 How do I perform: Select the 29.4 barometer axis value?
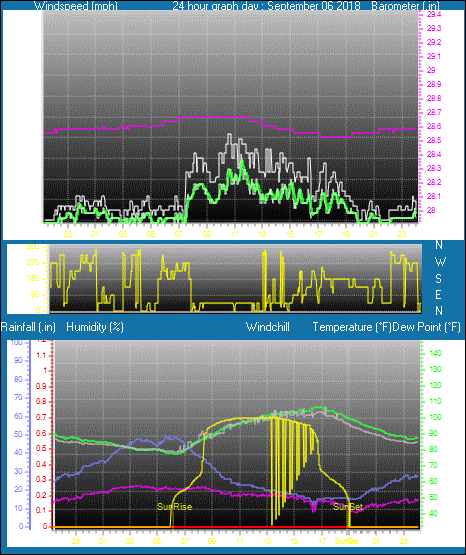click(434, 15)
